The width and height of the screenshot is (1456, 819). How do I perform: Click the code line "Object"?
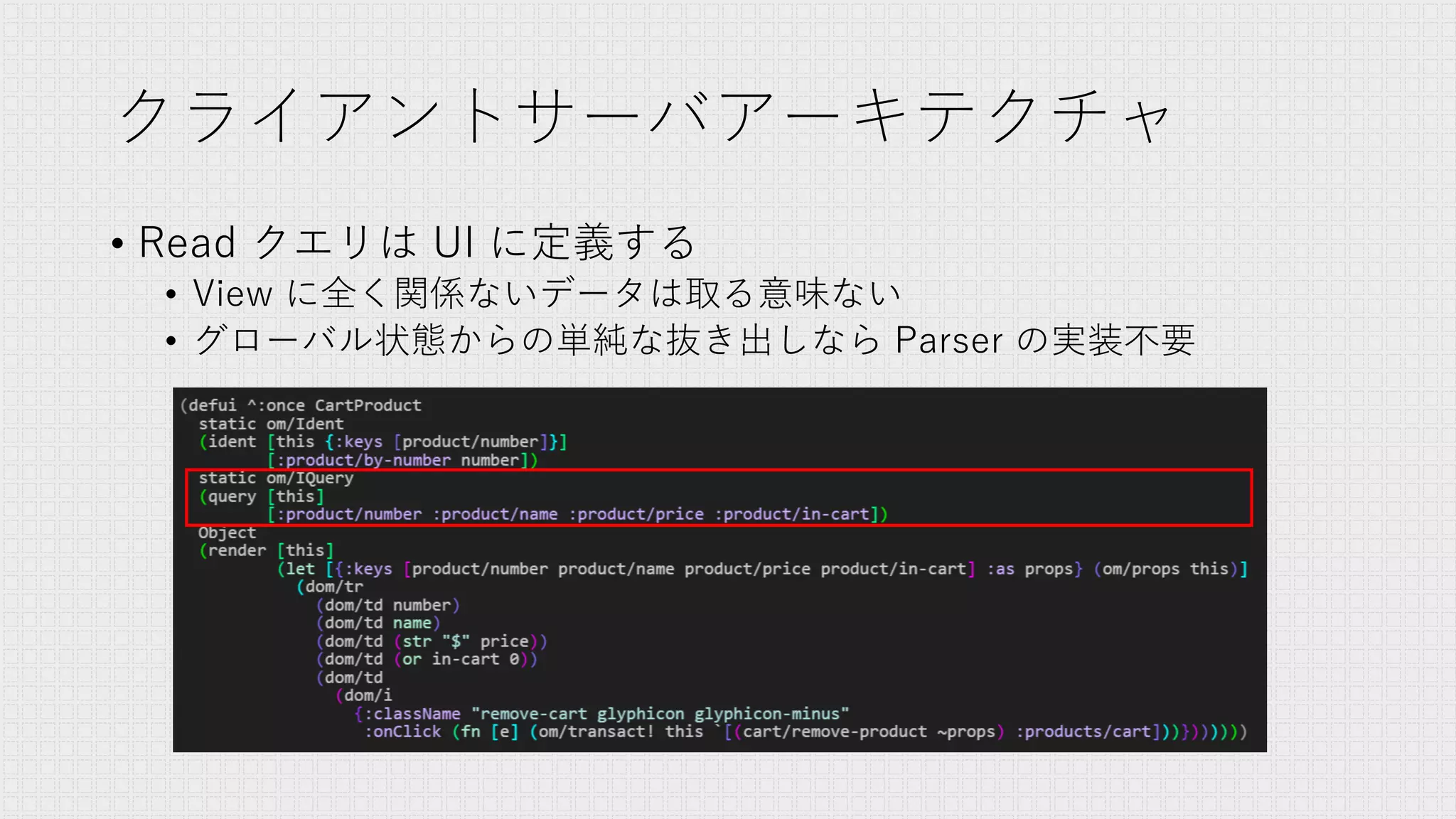pyautogui.click(x=227, y=532)
